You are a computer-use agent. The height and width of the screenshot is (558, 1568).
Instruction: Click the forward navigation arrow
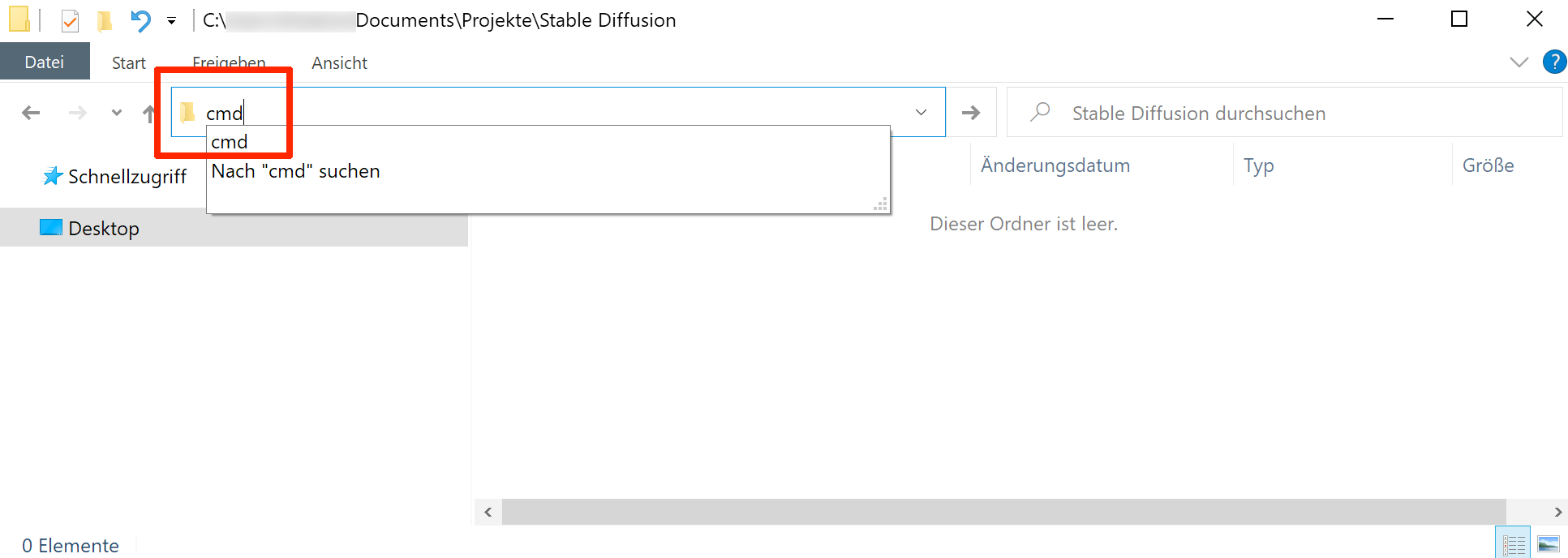78,113
